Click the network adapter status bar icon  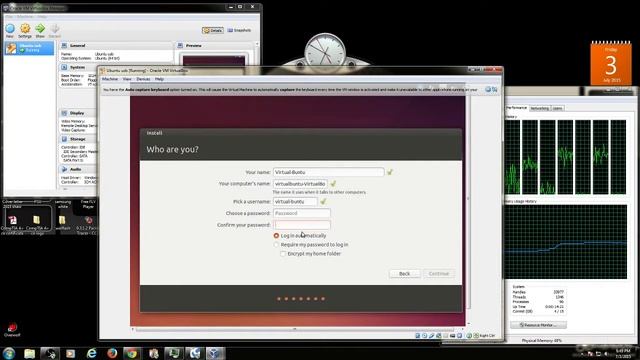point(438,336)
